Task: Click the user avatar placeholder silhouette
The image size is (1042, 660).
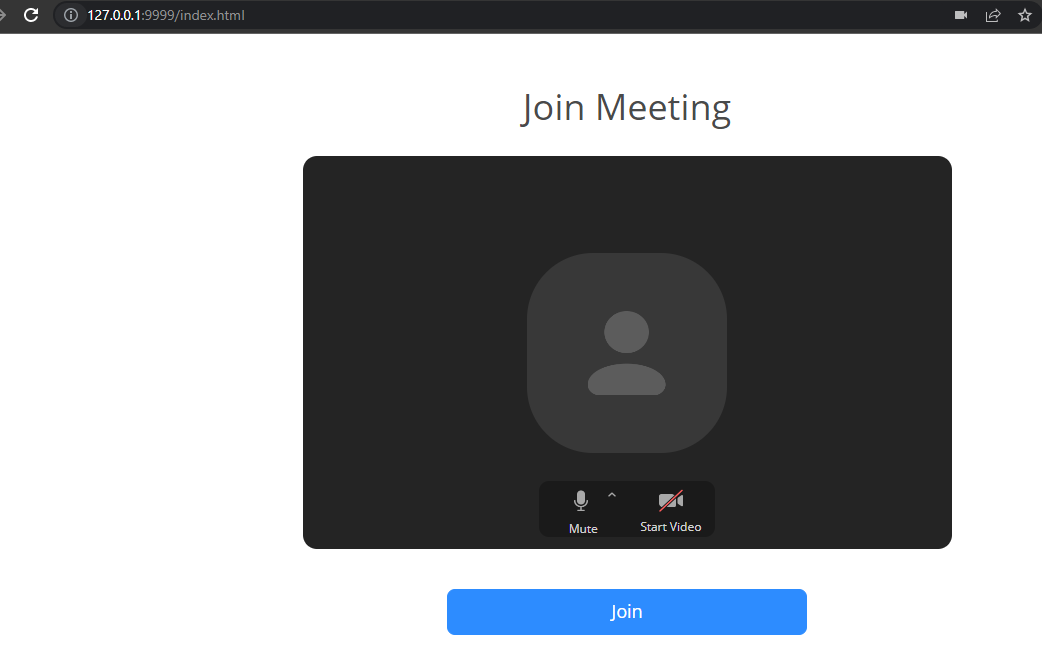Action: click(x=627, y=353)
